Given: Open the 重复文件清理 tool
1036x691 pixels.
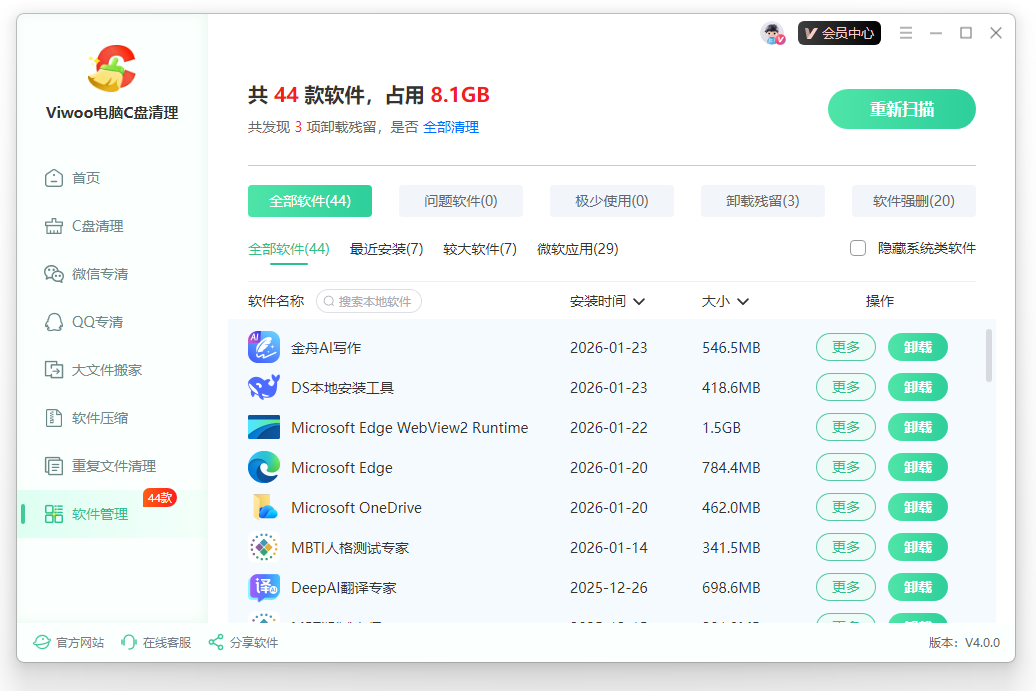Looking at the screenshot, I should [x=95, y=466].
